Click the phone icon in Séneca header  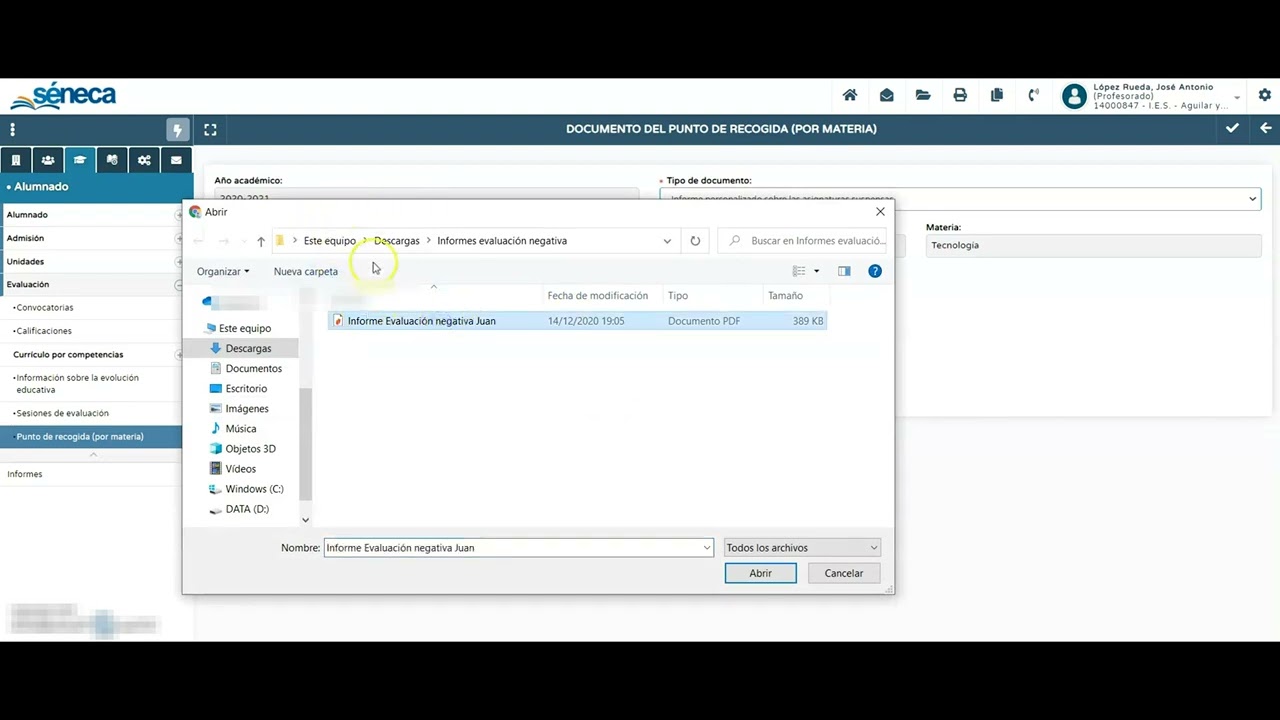(1034, 95)
